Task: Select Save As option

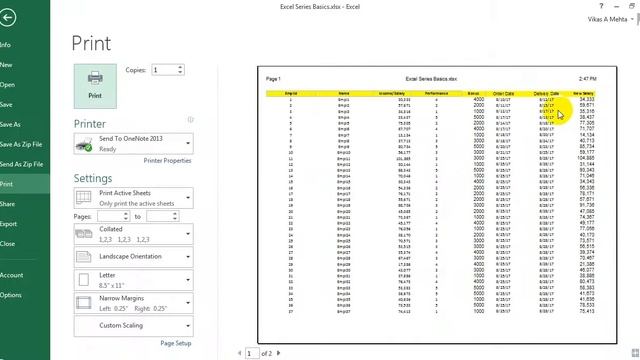Action: (x=10, y=124)
